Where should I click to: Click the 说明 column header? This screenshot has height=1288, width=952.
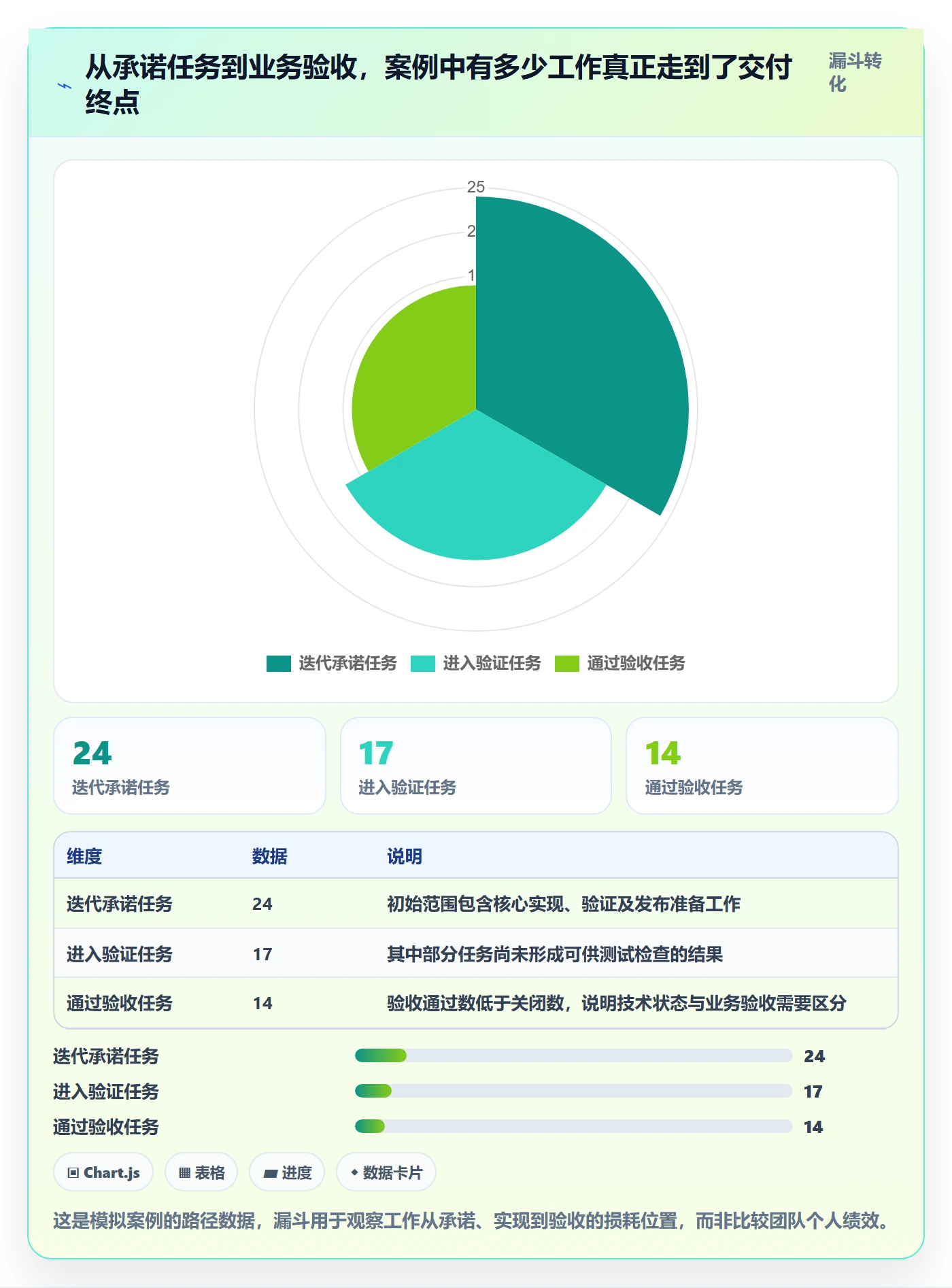click(405, 856)
